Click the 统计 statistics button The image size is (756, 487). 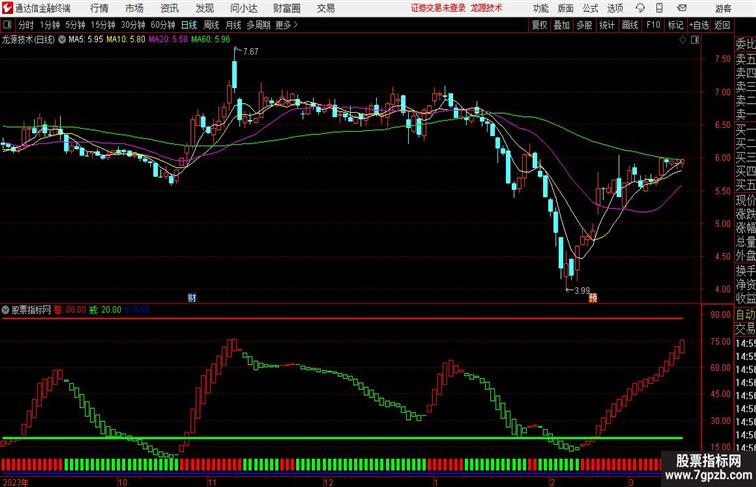coord(607,25)
